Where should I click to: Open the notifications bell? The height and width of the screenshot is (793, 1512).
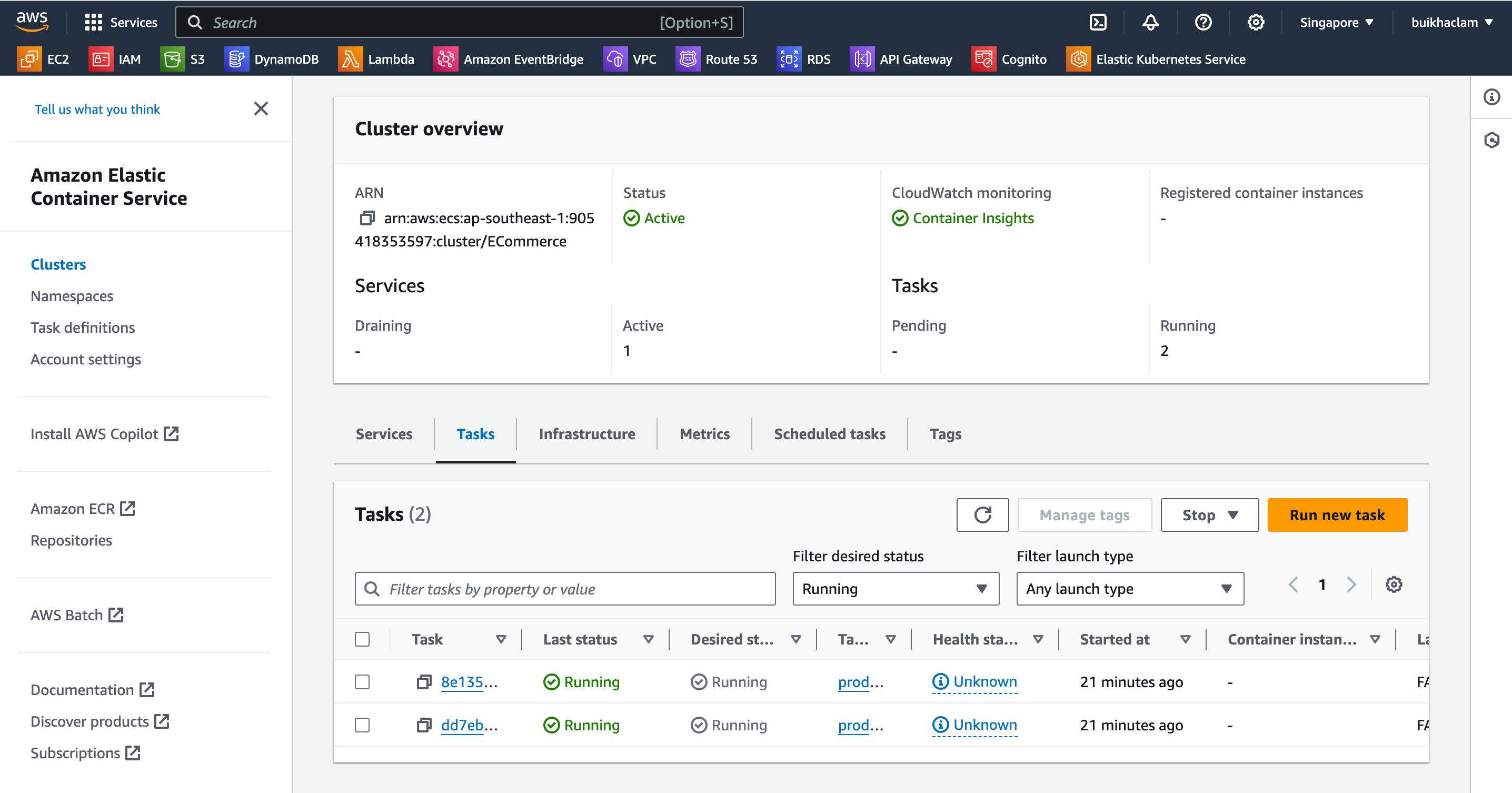[x=1150, y=22]
